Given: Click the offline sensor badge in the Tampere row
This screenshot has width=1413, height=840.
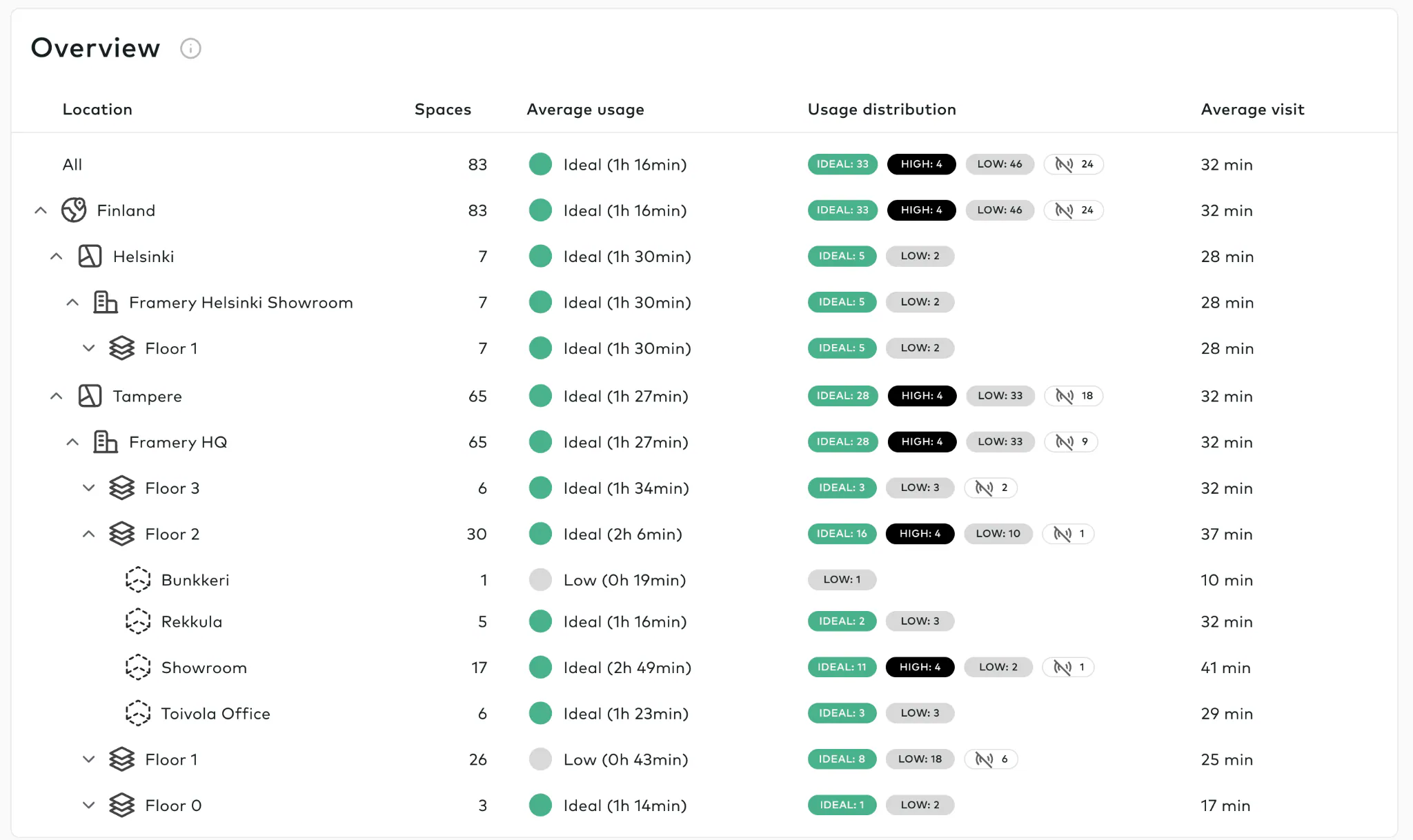Looking at the screenshot, I should [x=1074, y=396].
